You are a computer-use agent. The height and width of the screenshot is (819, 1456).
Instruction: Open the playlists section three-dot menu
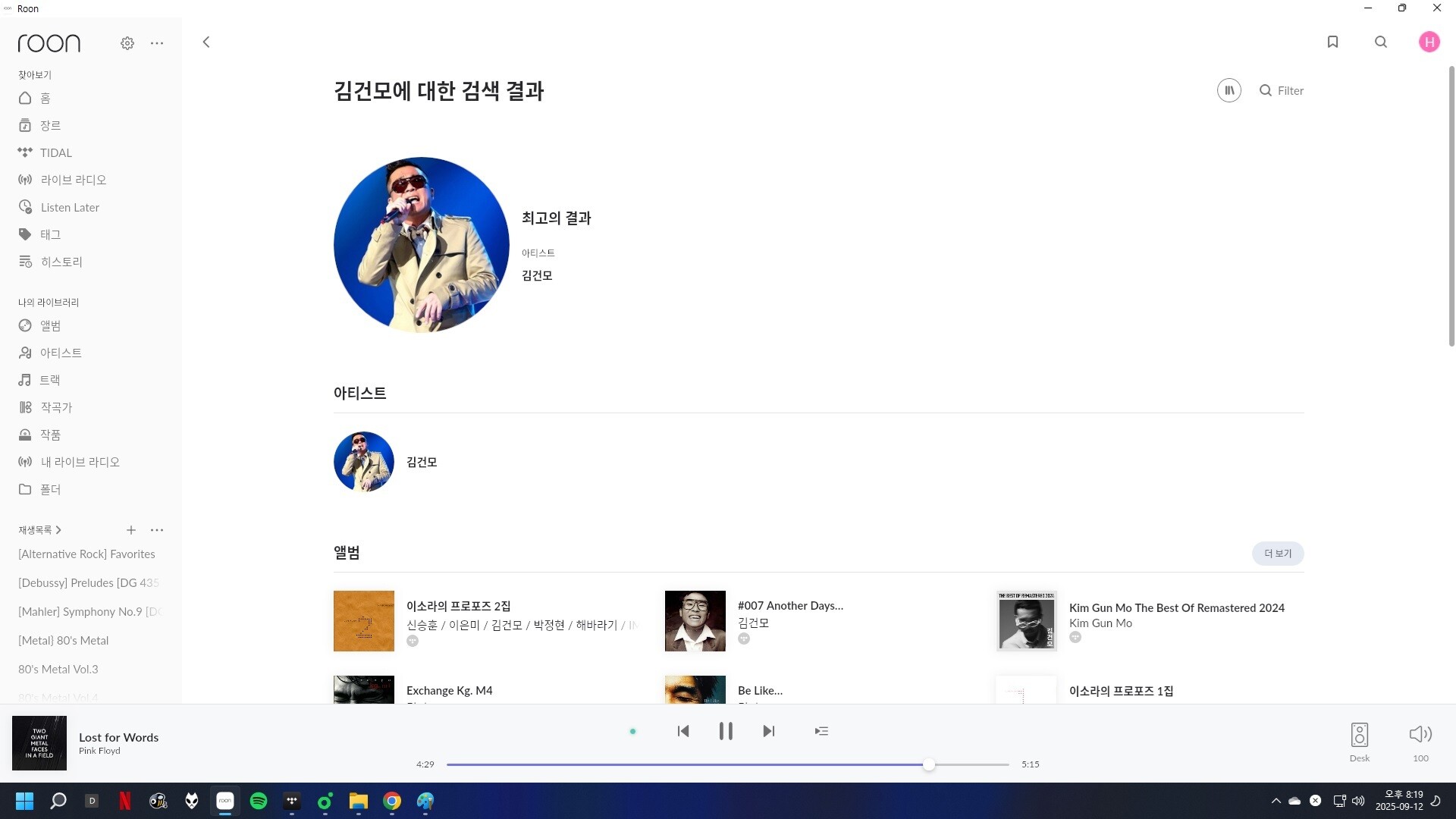pyautogui.click(x=157, y=530)
